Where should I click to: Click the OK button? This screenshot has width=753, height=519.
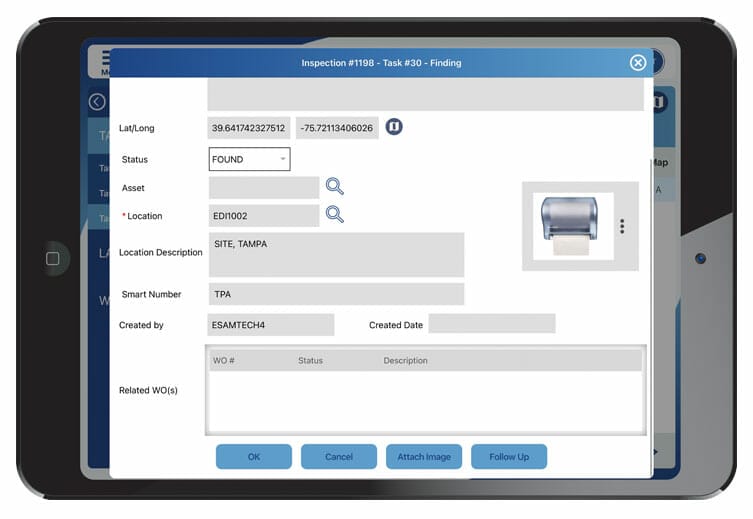click(x=254, y=457)
